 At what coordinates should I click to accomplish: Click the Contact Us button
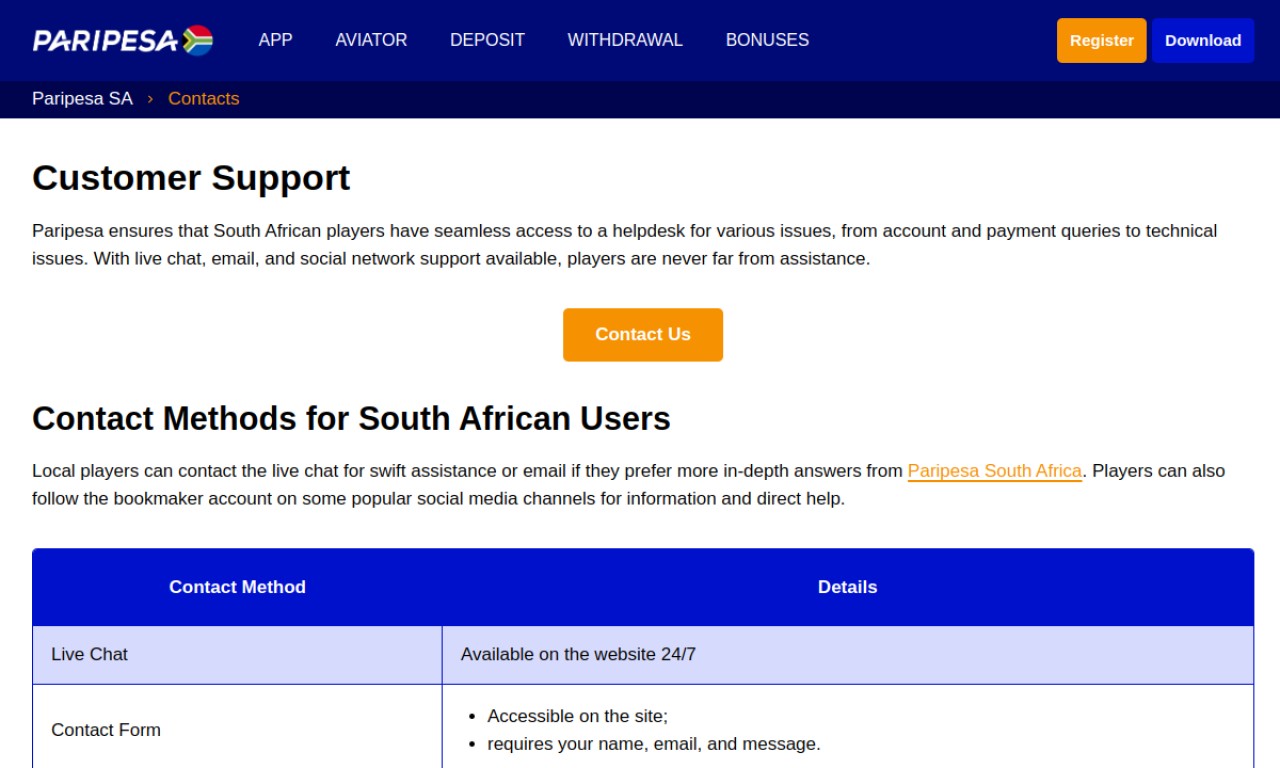tap(643, 334)
